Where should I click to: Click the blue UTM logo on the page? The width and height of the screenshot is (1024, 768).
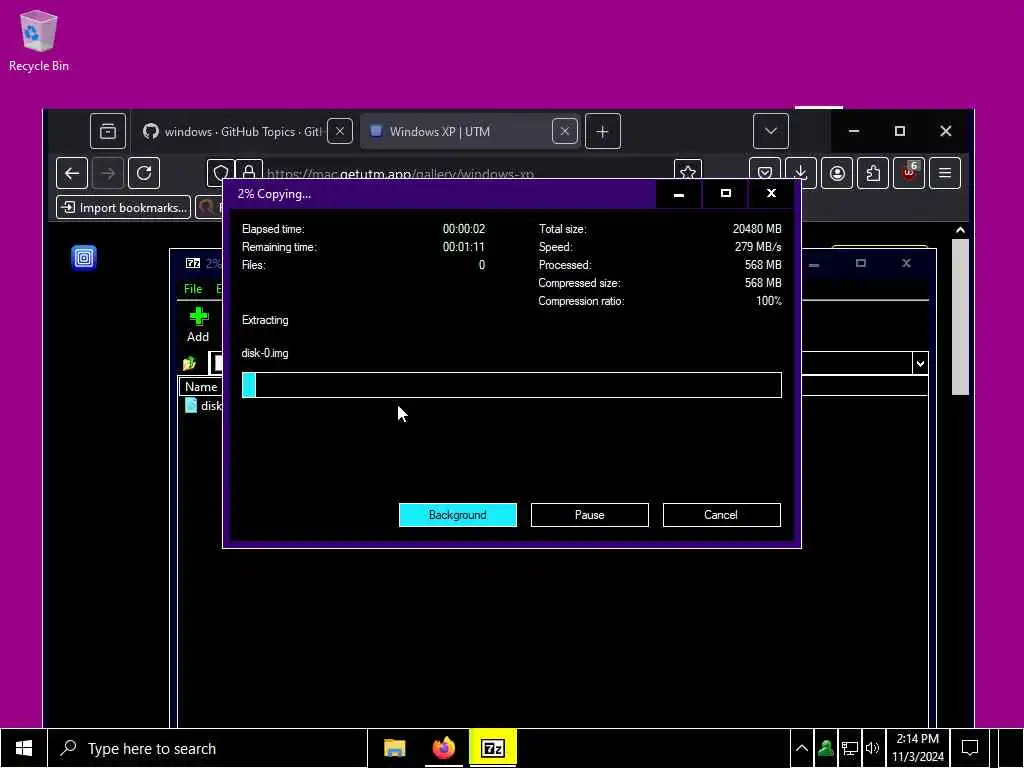(84, 257)
